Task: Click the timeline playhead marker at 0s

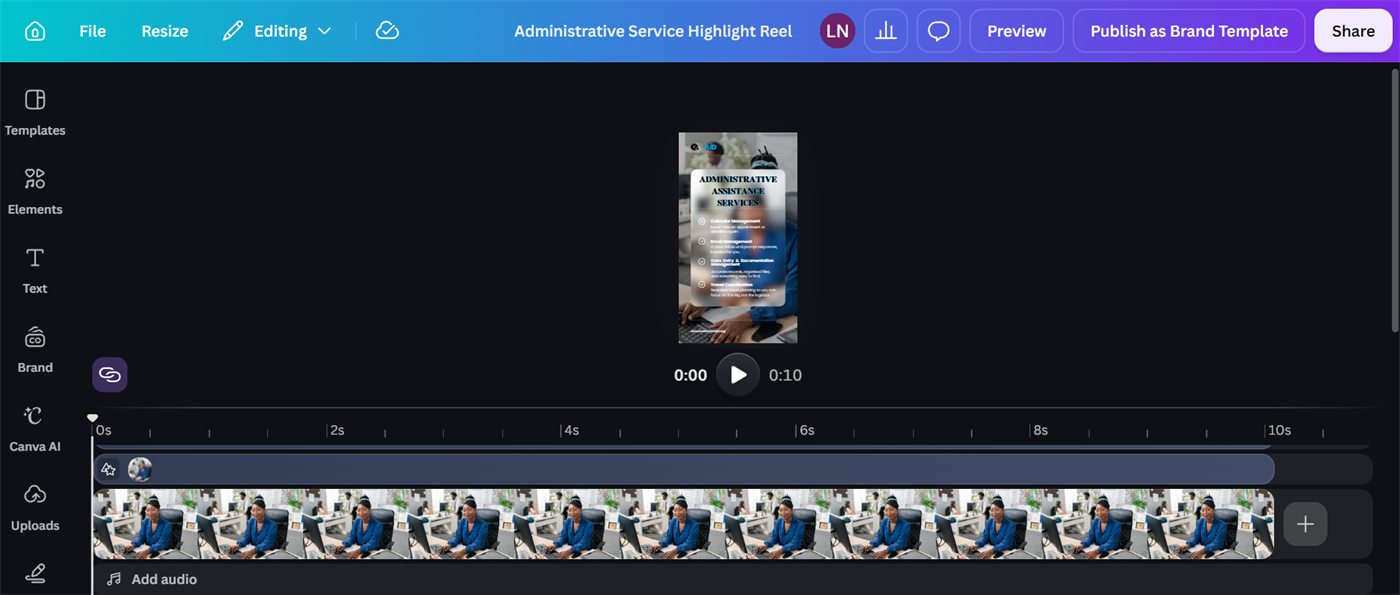Action: [93, 418]
